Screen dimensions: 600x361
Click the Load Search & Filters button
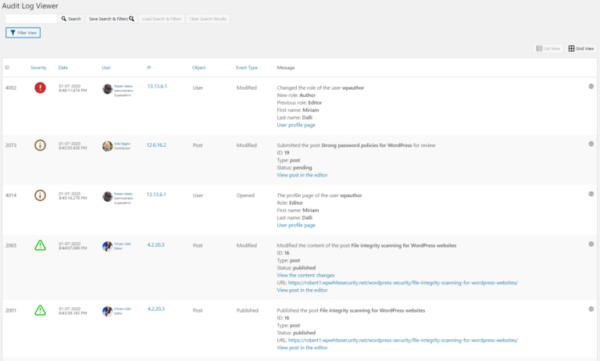click(161, 19)
